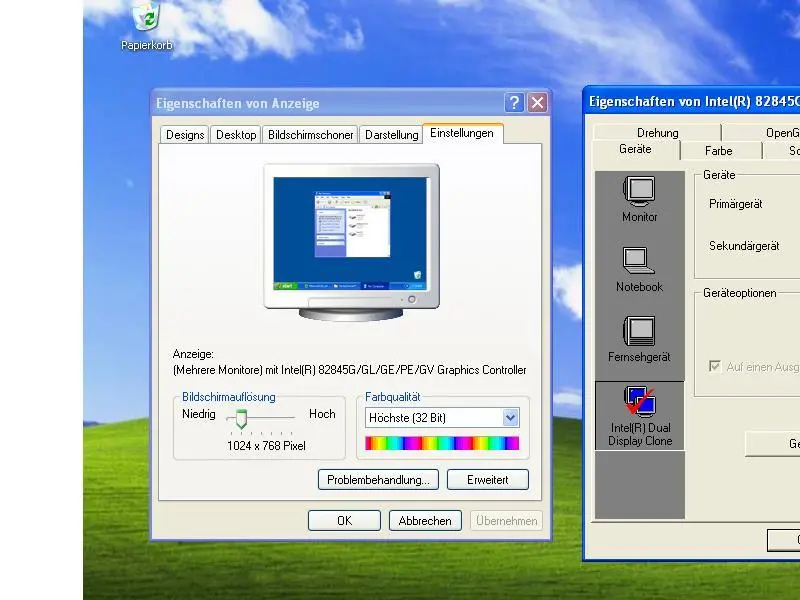Open the Drehung tab in Intel properties
The width and height of the screenshot is (800, 600).
coord(657,133)
